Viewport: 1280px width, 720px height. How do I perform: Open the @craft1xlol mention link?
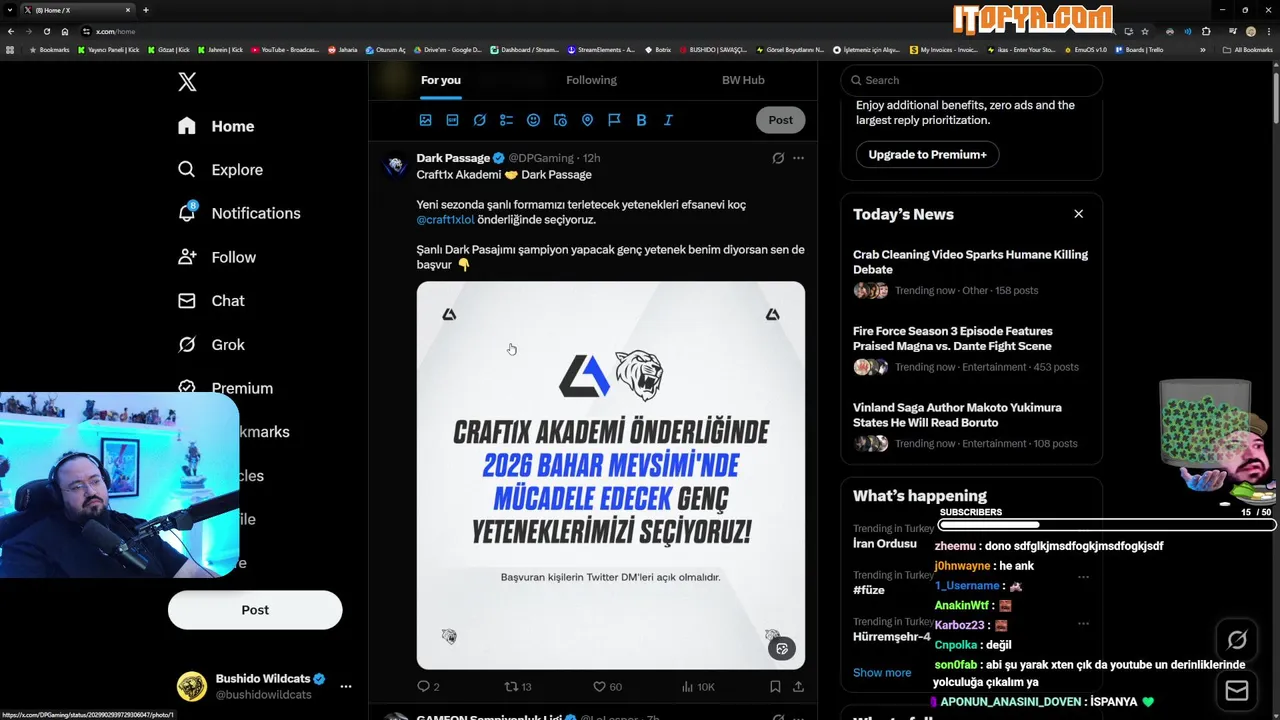pyautogui.click(x=445, y=220)
